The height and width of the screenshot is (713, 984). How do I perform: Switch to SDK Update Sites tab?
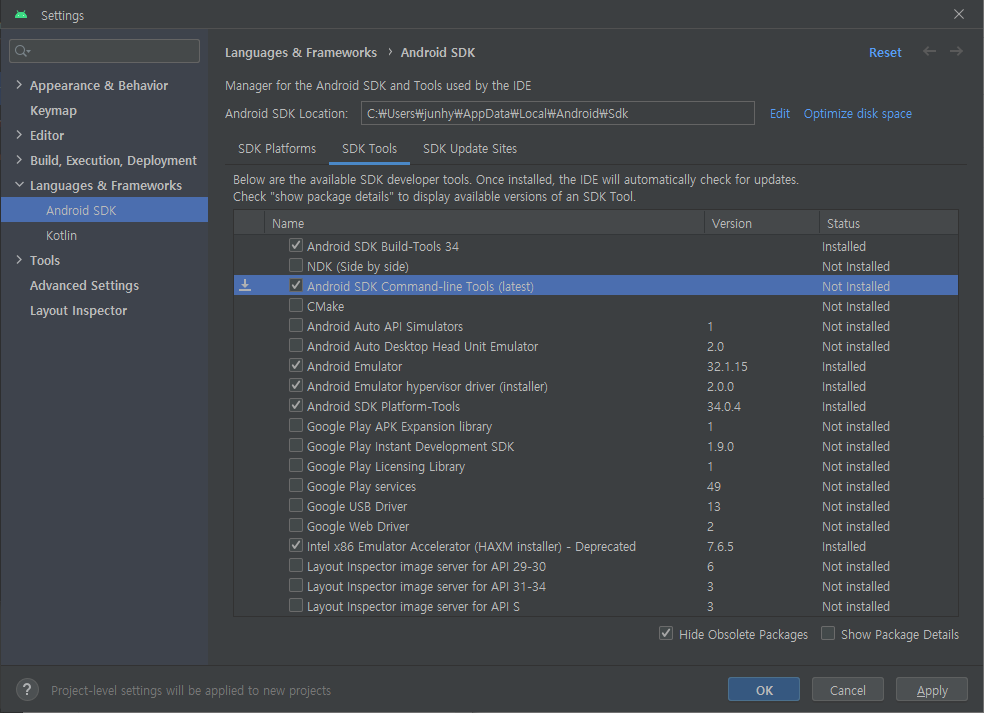[x=469, y=149]
